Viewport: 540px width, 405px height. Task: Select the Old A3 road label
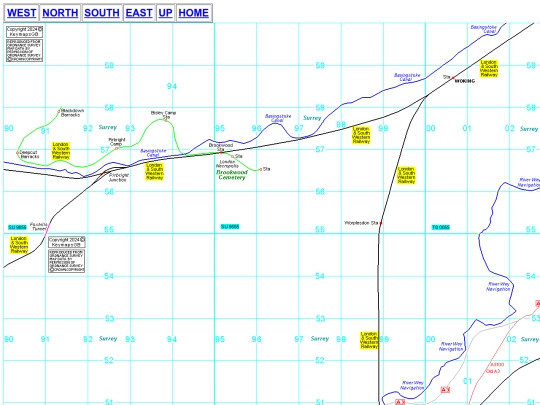click(x=493, y=371)
